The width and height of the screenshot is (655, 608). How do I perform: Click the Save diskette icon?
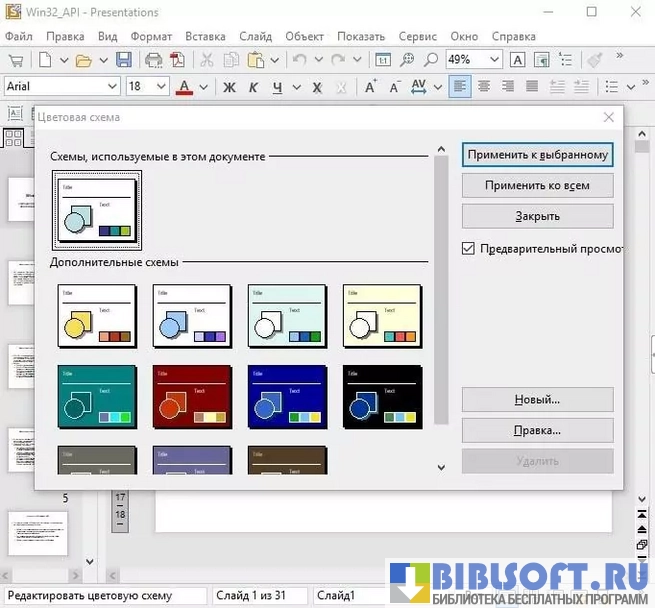pyautogui.click(x=124, y=60)
